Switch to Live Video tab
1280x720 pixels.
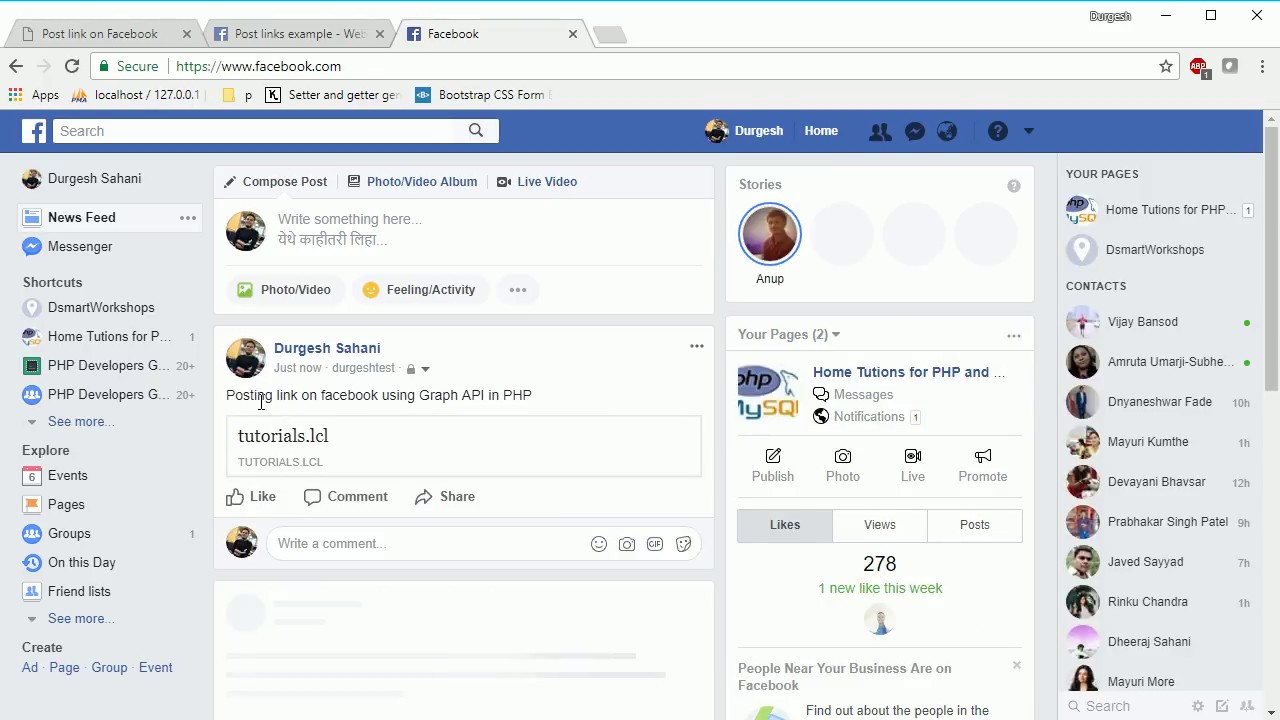point(537,182)
